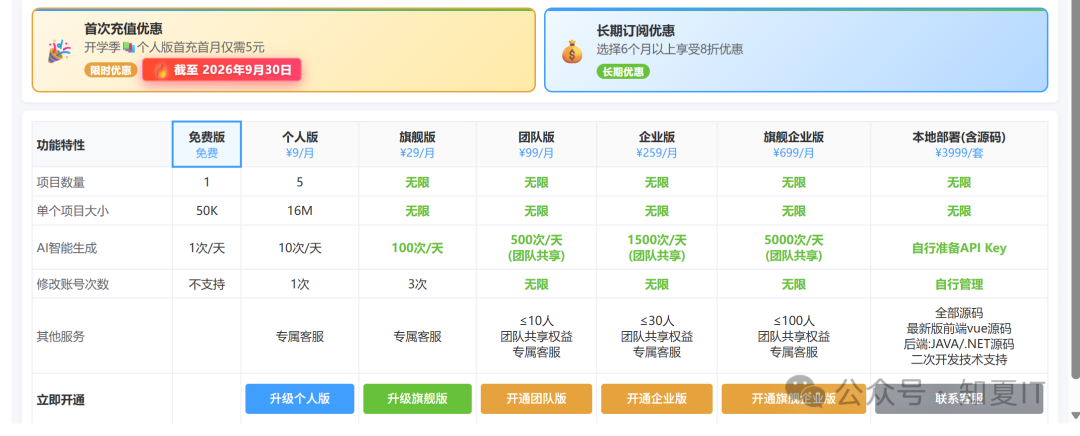
Task: Click the page vertical scrollbar
Action: click(x=1074, y=189)
